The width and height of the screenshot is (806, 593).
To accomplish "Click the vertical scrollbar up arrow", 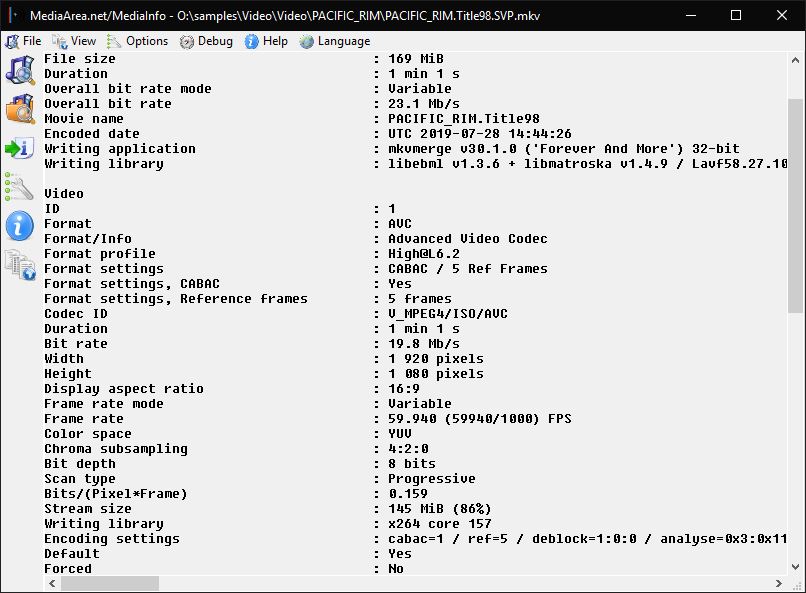I will tap(795, 61).
